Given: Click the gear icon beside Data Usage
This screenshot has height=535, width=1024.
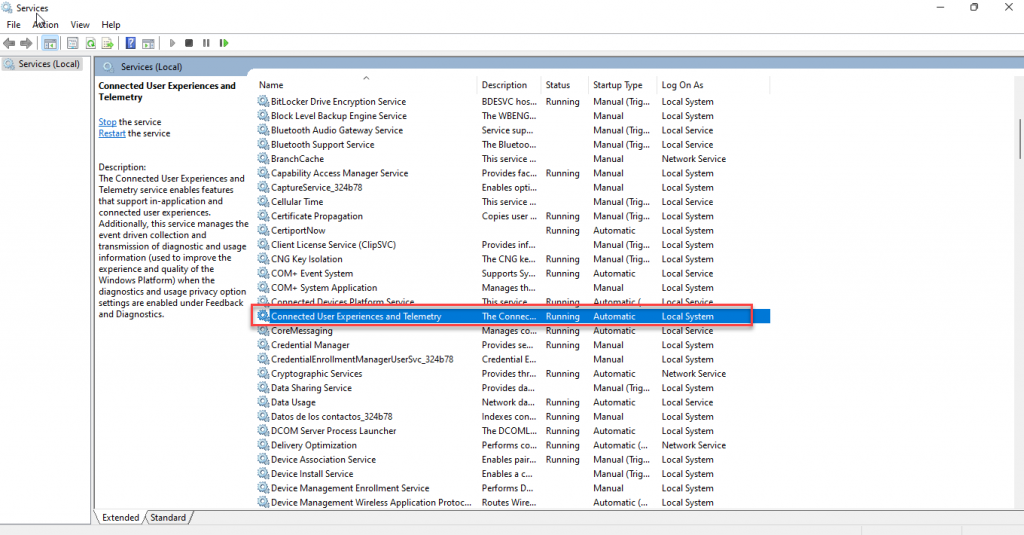Looking at the screenshot, I should tap(263, 402).
